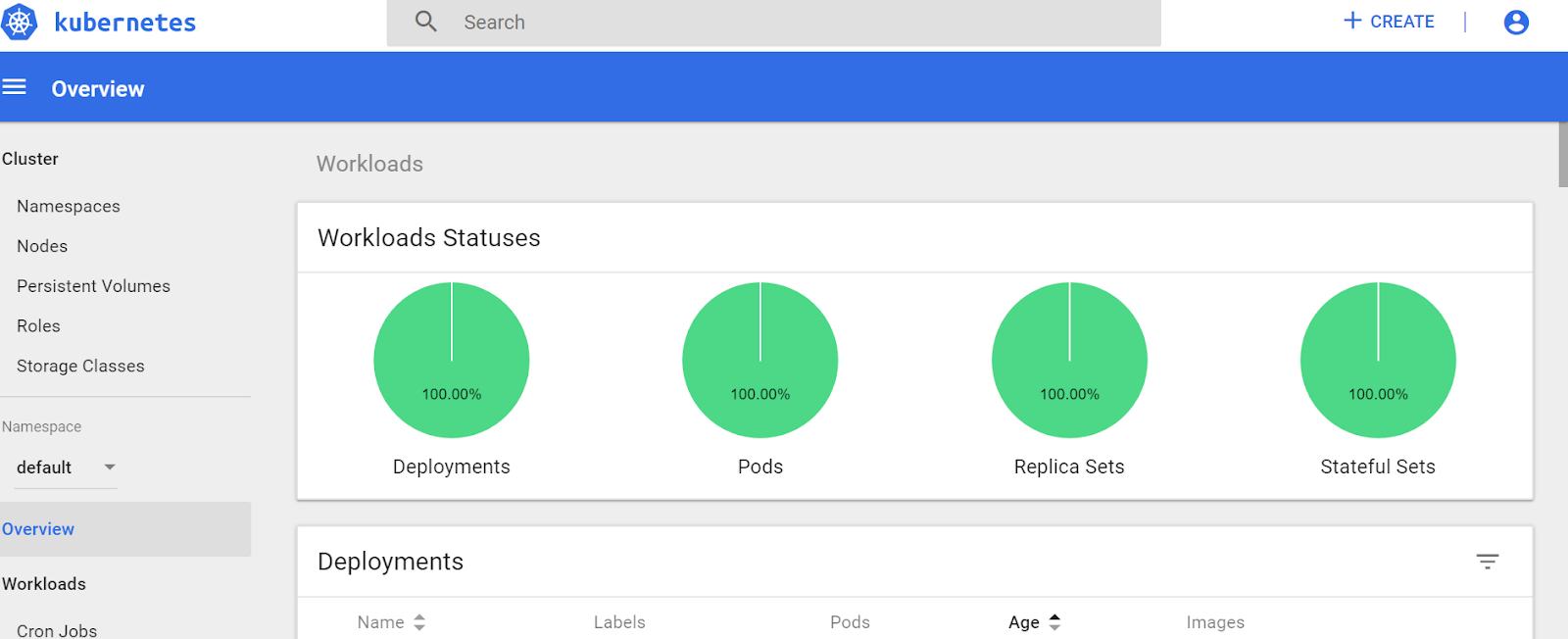This screenshot has height=639, width=1568.
Task: Click the CREATE button
Action: [1389, 22]
